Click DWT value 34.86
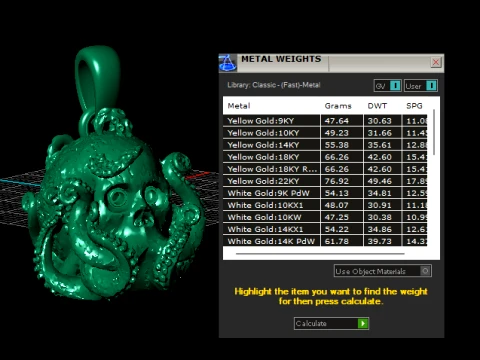The width and height of the screenshot is (480, 360). click(x=379, y=229)
